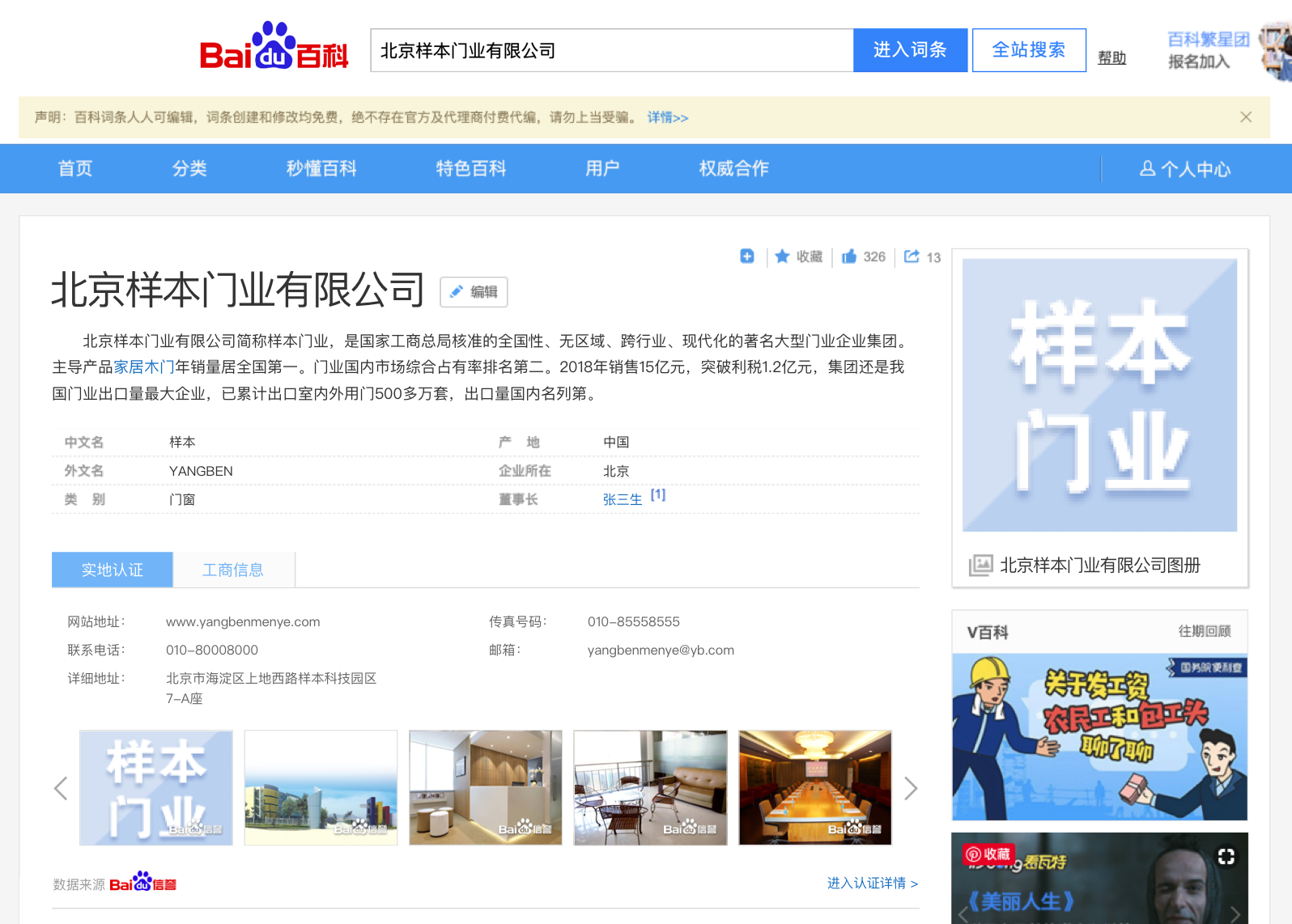Click the 类别 value 门窗

tap(182, 499)
